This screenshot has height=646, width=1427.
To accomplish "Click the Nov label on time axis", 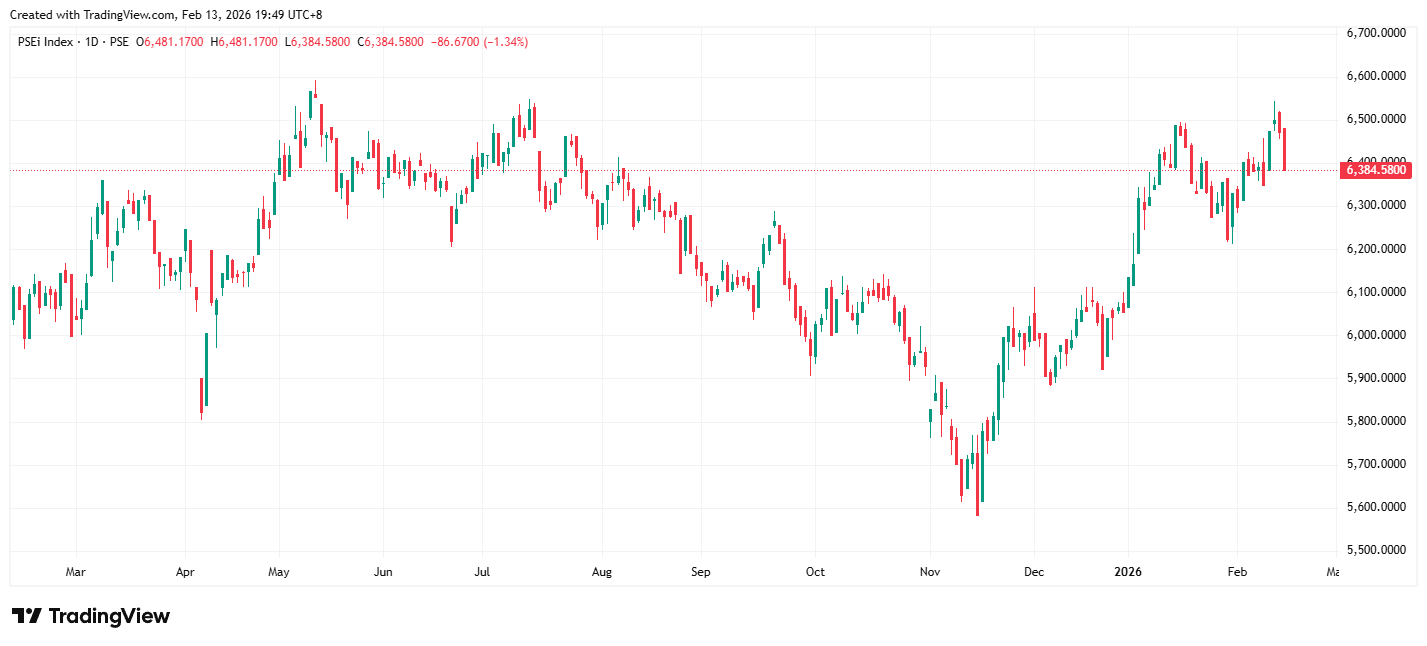I will point(930,572).
